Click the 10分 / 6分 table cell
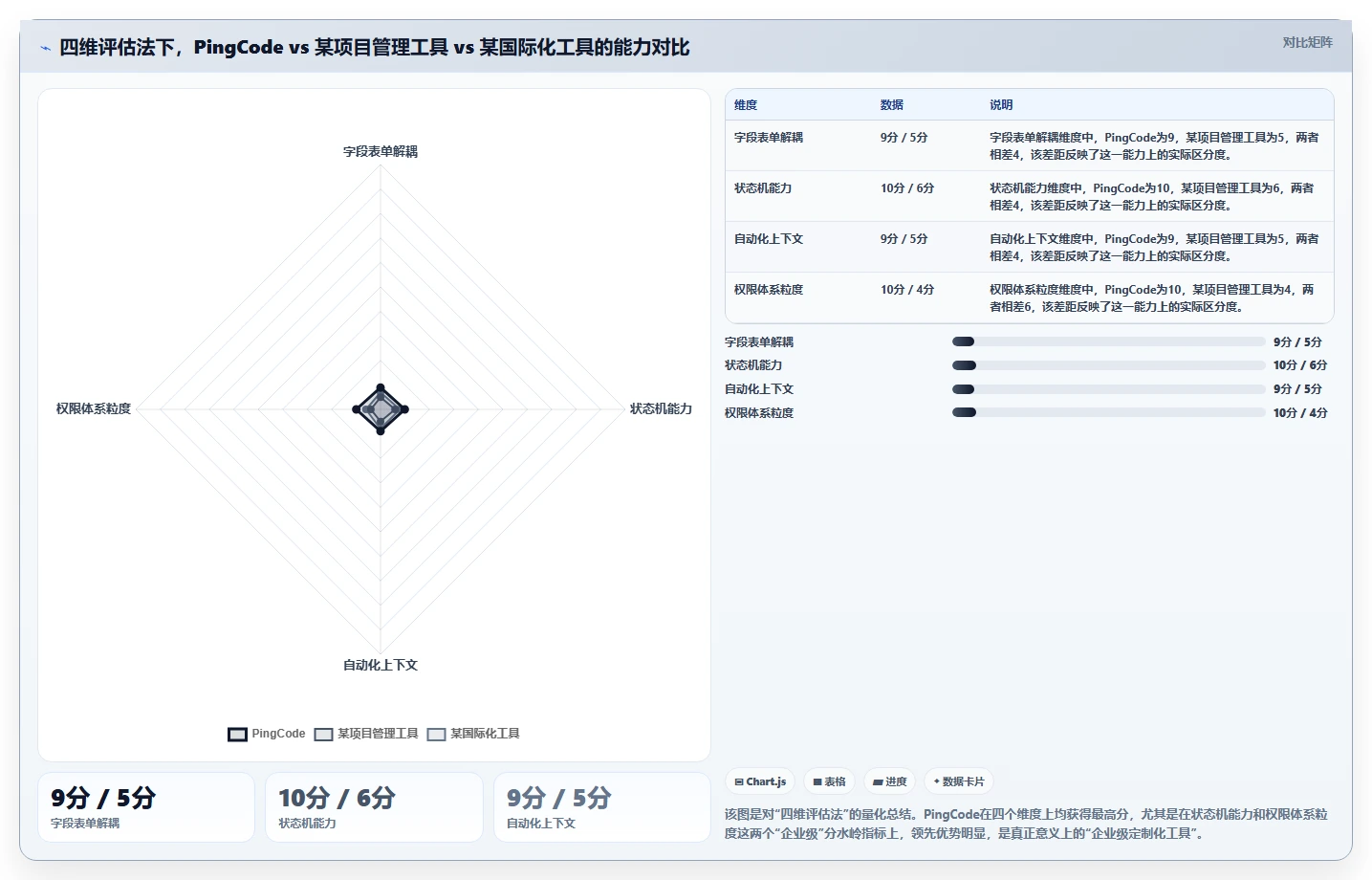The width and height of the screenshot is (1372, 880). click(907, 188)
